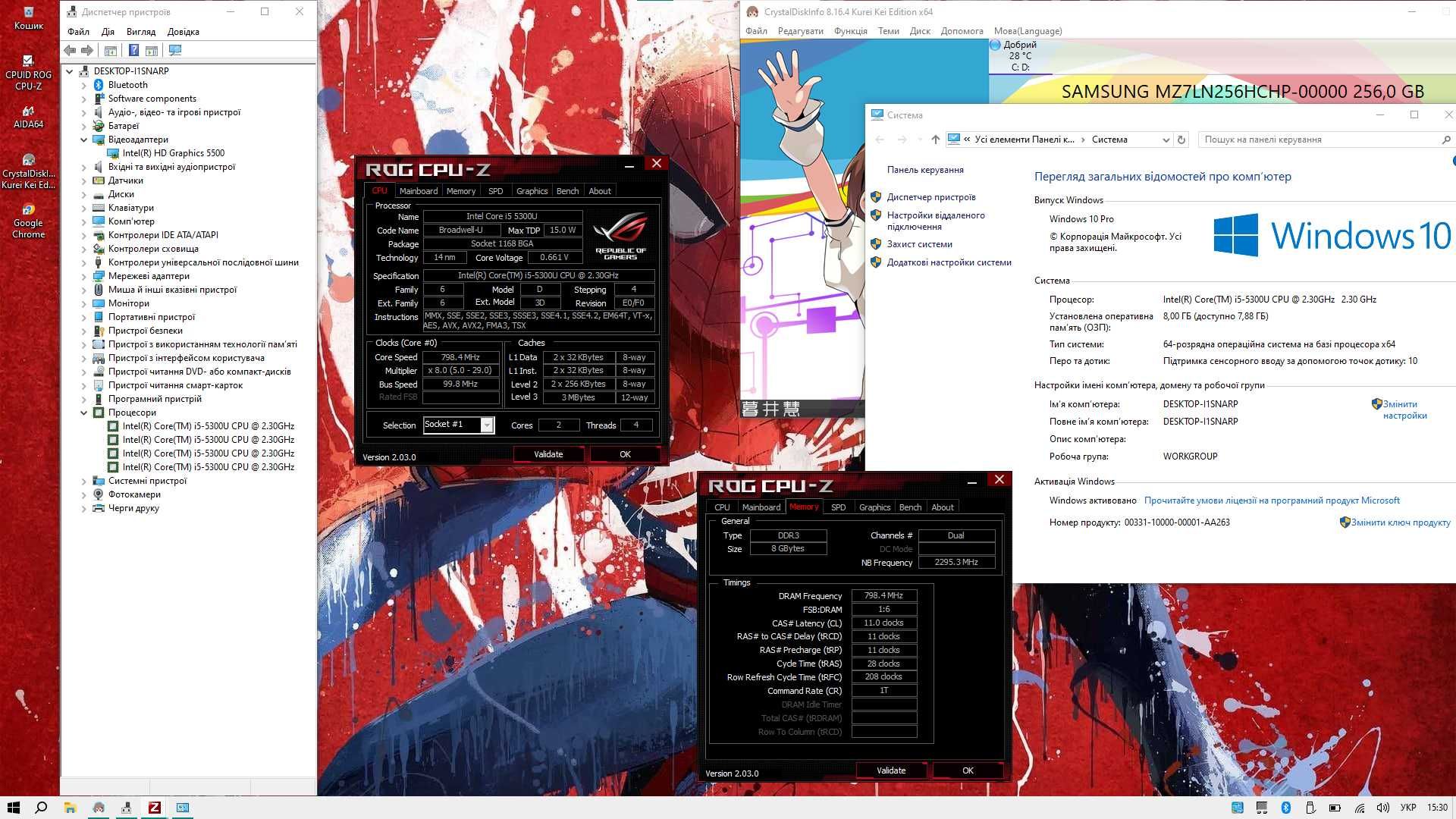Click the Wi-Fi network tray icon
Image resolution: width=1456 pixels, height=819 pixels.
1360,808
